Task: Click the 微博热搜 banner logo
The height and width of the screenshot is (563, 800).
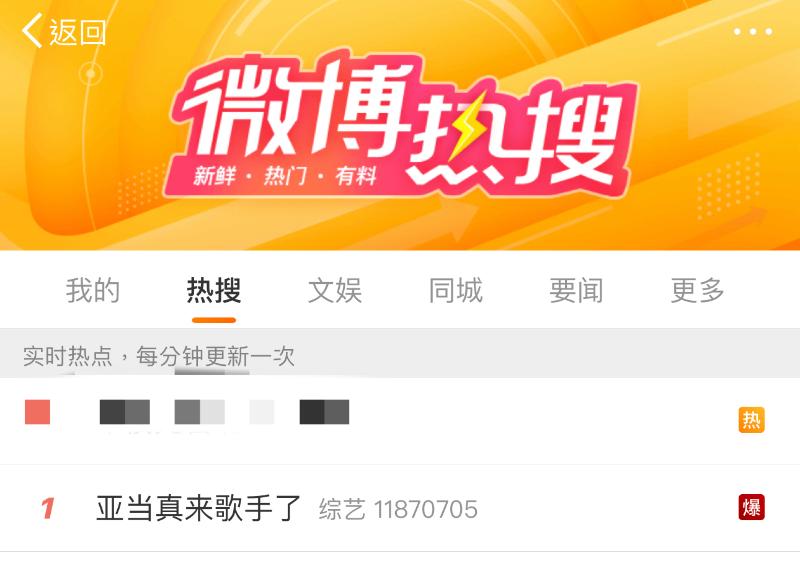Action: 401,123
